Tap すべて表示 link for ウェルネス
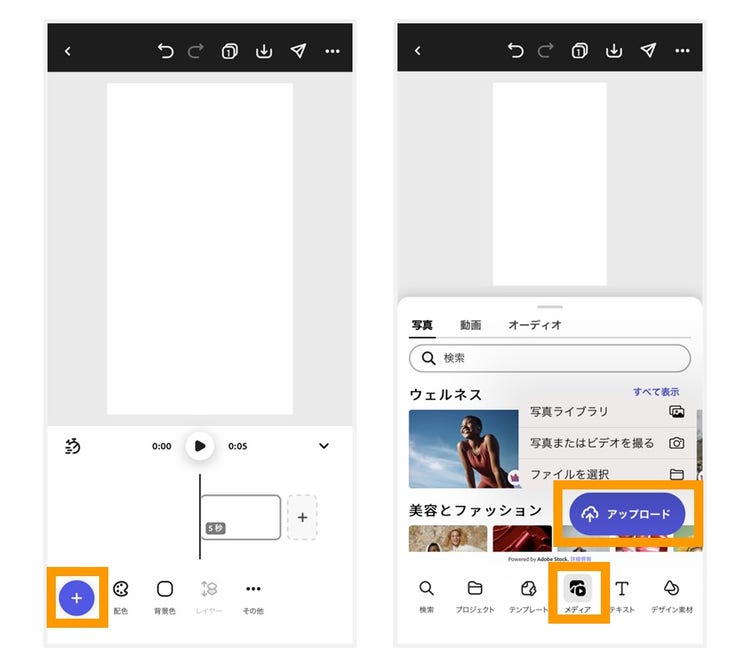The width and height of the screenshot is (750, 667). pos(656,392)
